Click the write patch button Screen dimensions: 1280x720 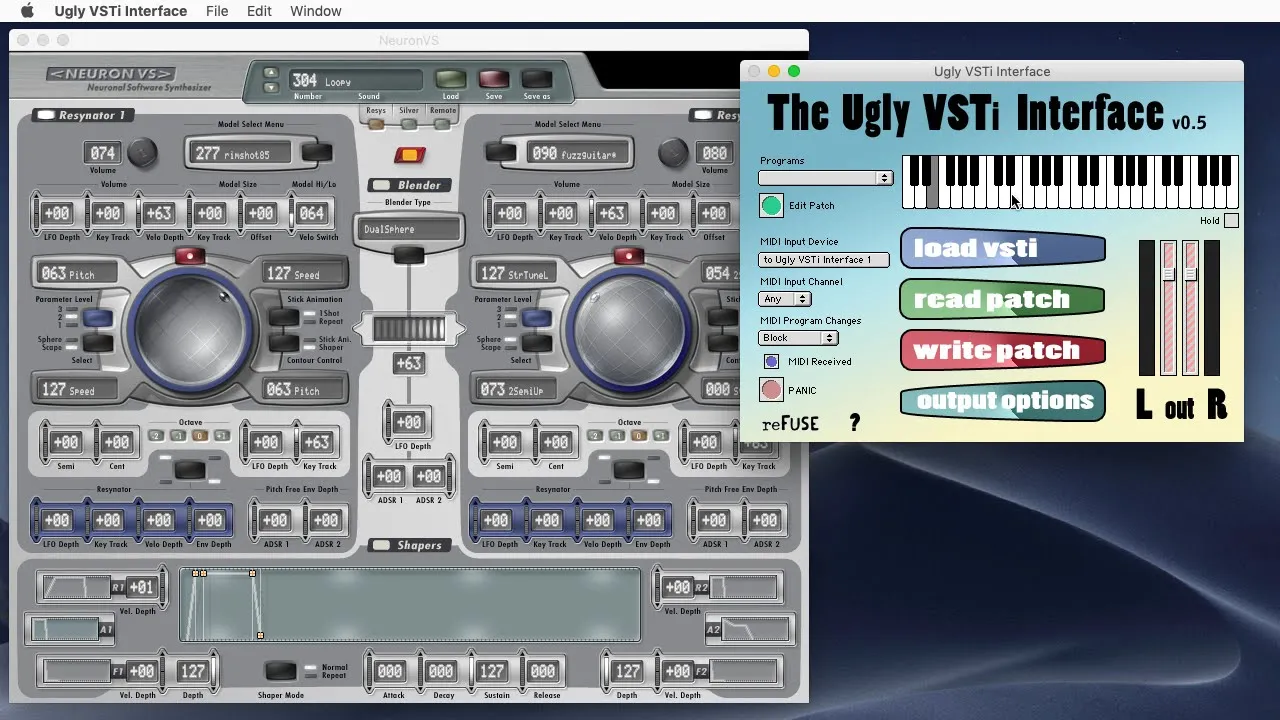point(1002,350)
